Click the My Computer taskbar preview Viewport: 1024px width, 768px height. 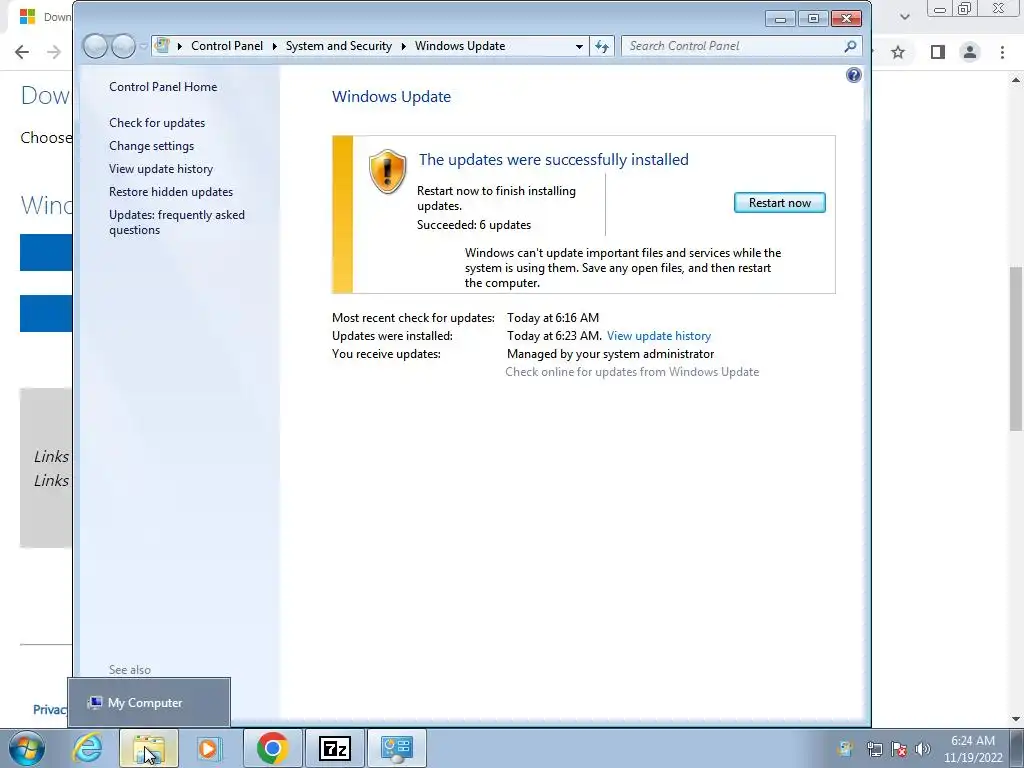tap(149, 702)
